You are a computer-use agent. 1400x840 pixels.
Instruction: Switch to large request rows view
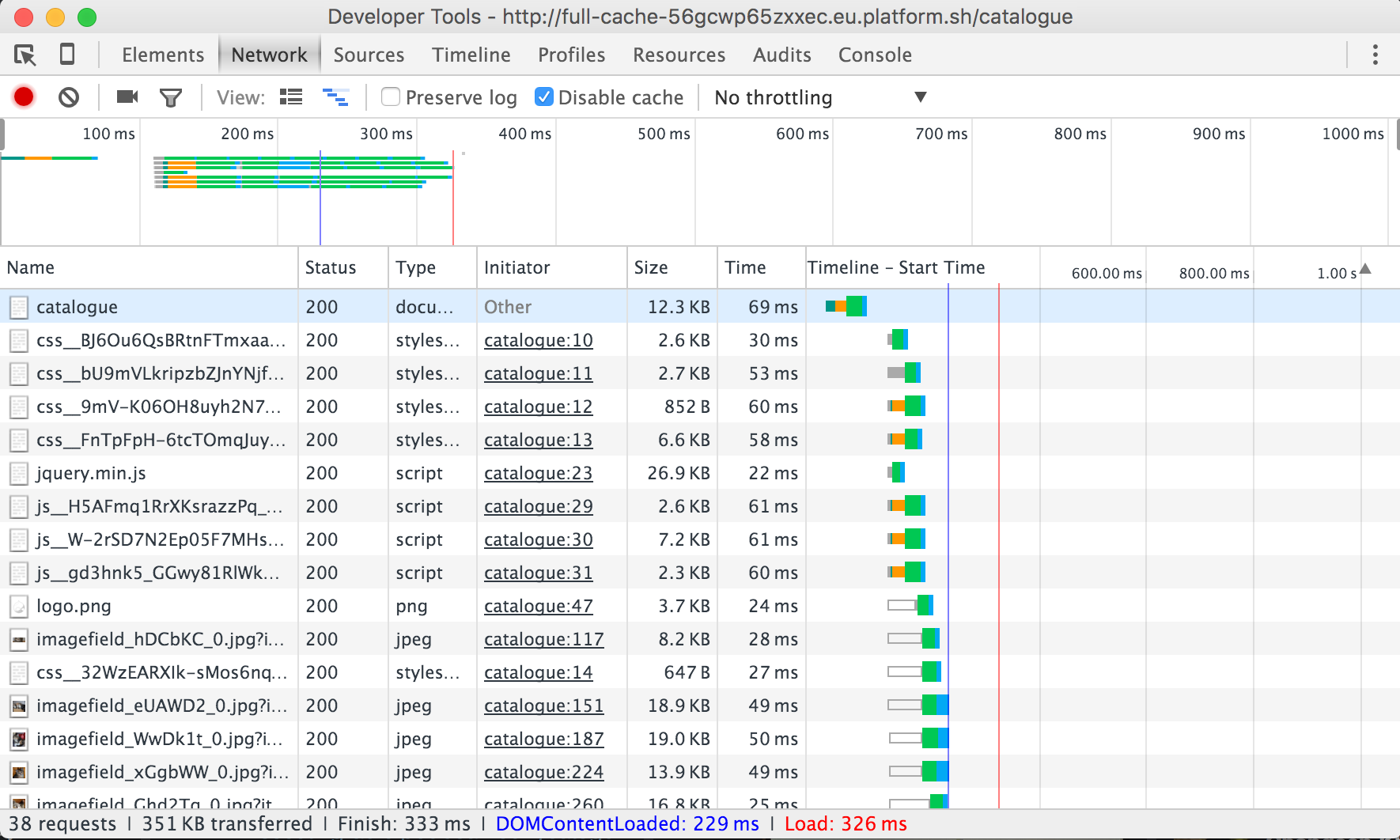tap(291, 97)
